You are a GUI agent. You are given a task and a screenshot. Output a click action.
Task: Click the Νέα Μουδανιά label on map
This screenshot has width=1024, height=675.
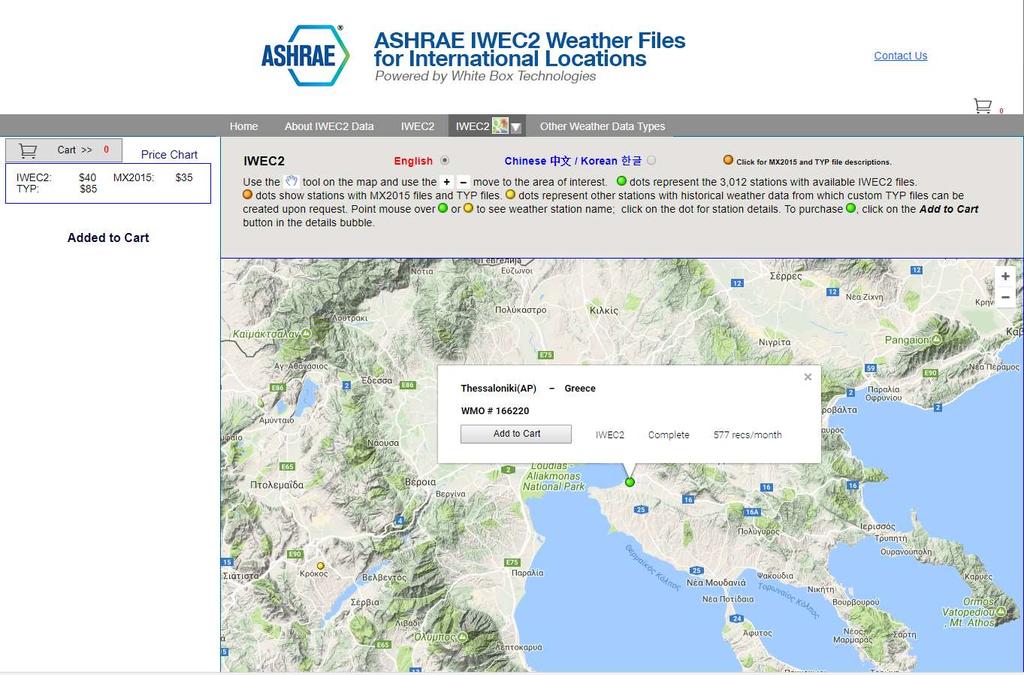click(x=716, y=582)
